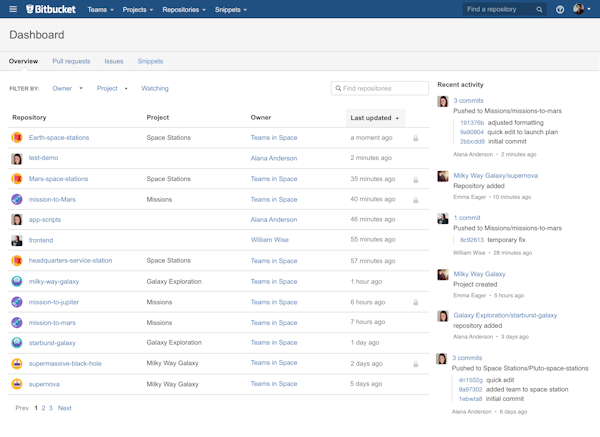Click the Repository column header
The width and height of the screenshot is (600, 437).
(29, 117)
